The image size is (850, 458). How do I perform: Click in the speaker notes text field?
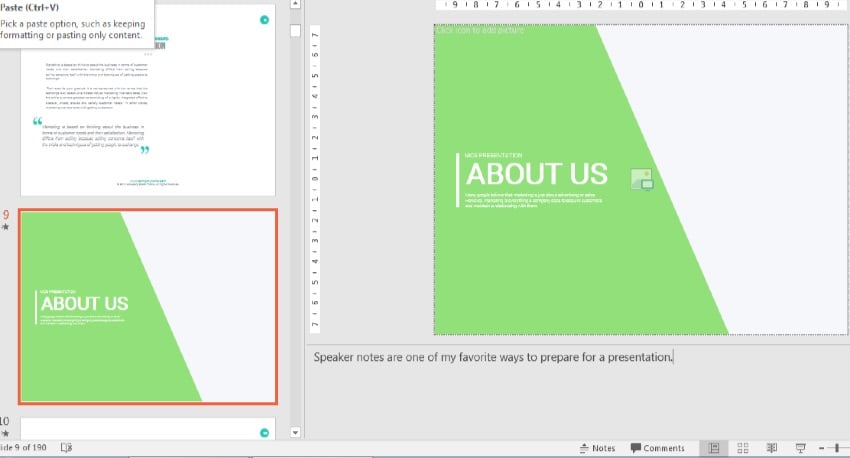(577, 391)
